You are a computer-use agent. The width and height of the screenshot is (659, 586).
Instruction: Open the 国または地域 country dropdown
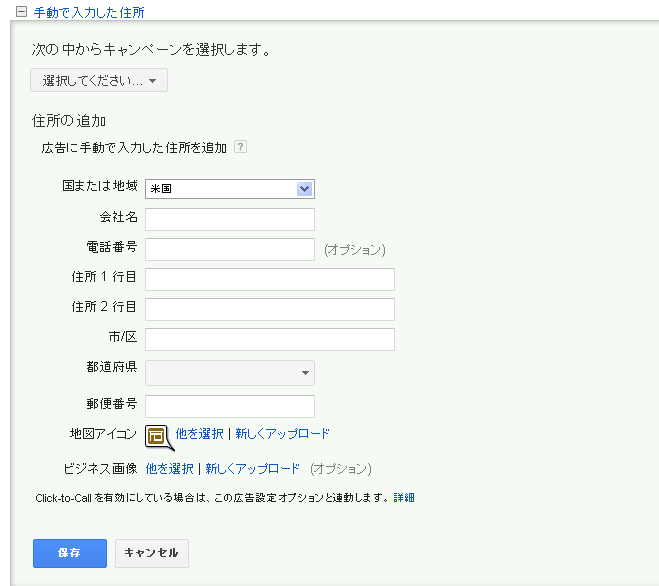[x=230, y=189]
